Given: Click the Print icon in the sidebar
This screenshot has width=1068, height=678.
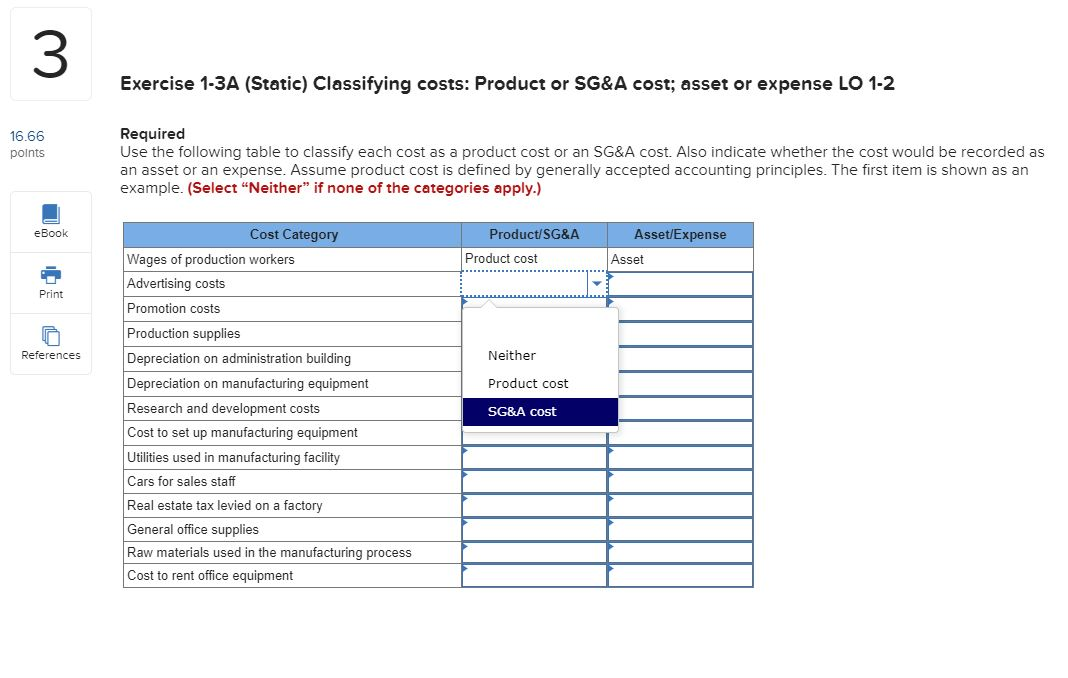Looking at the screenshot, I should (x=50, y=282).
